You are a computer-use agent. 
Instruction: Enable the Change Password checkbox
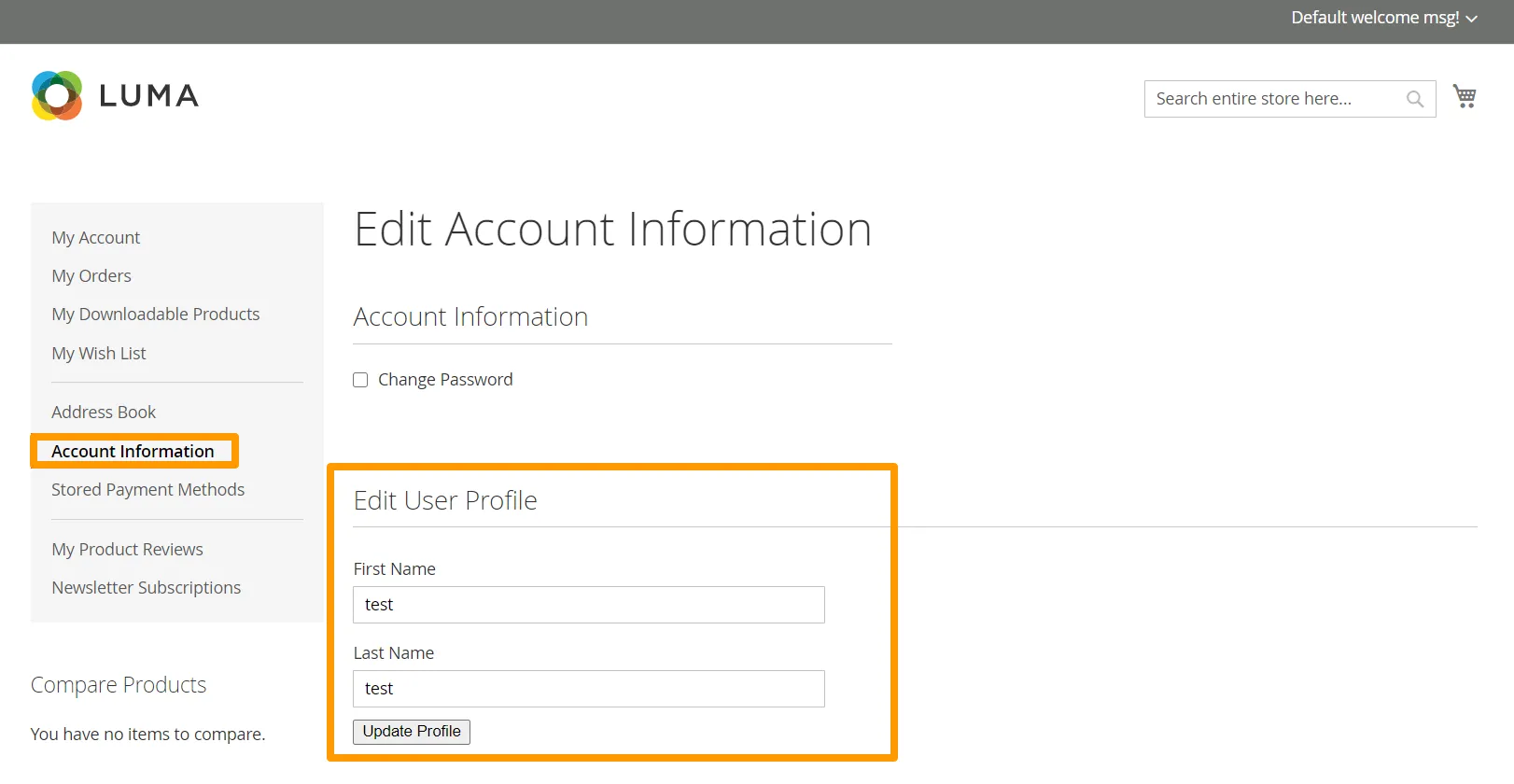point(360,380)
